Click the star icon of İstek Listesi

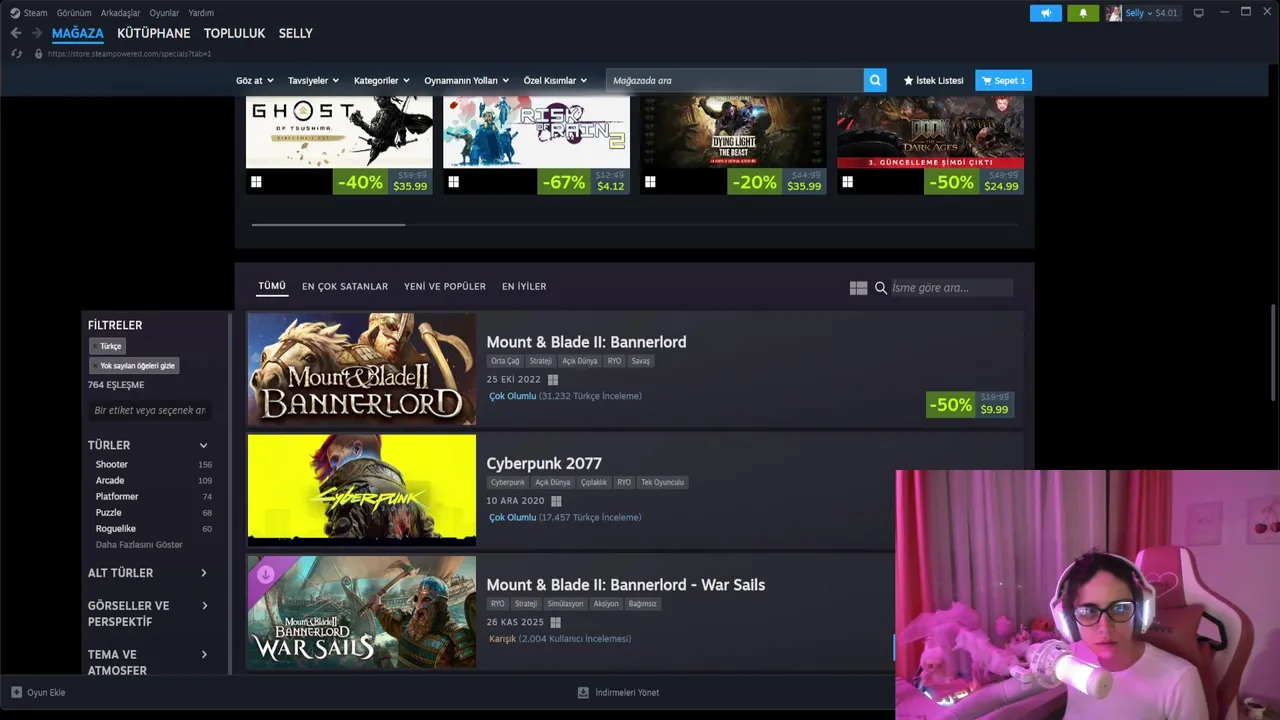pos(909,80)
